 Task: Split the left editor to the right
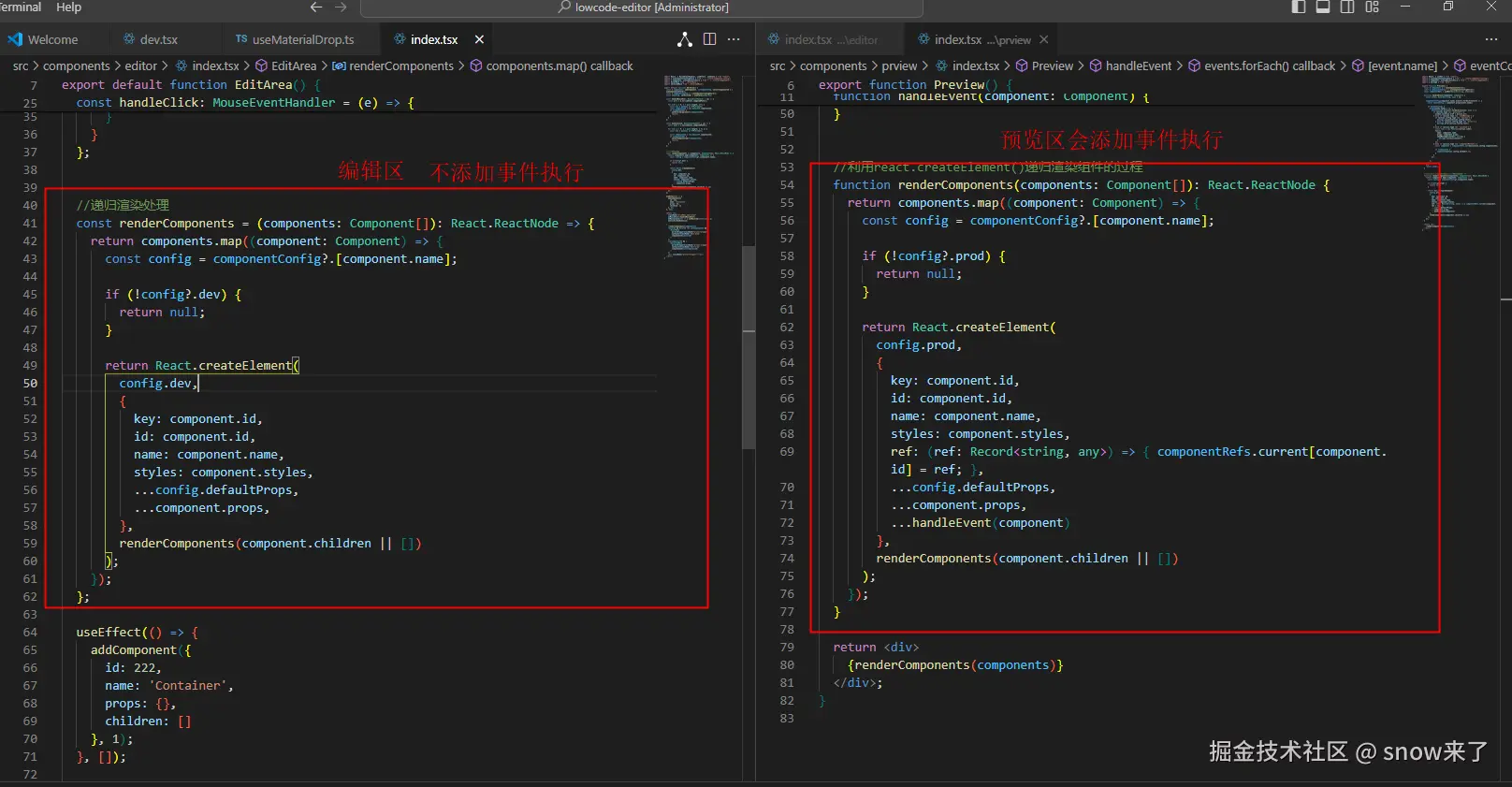710,39
